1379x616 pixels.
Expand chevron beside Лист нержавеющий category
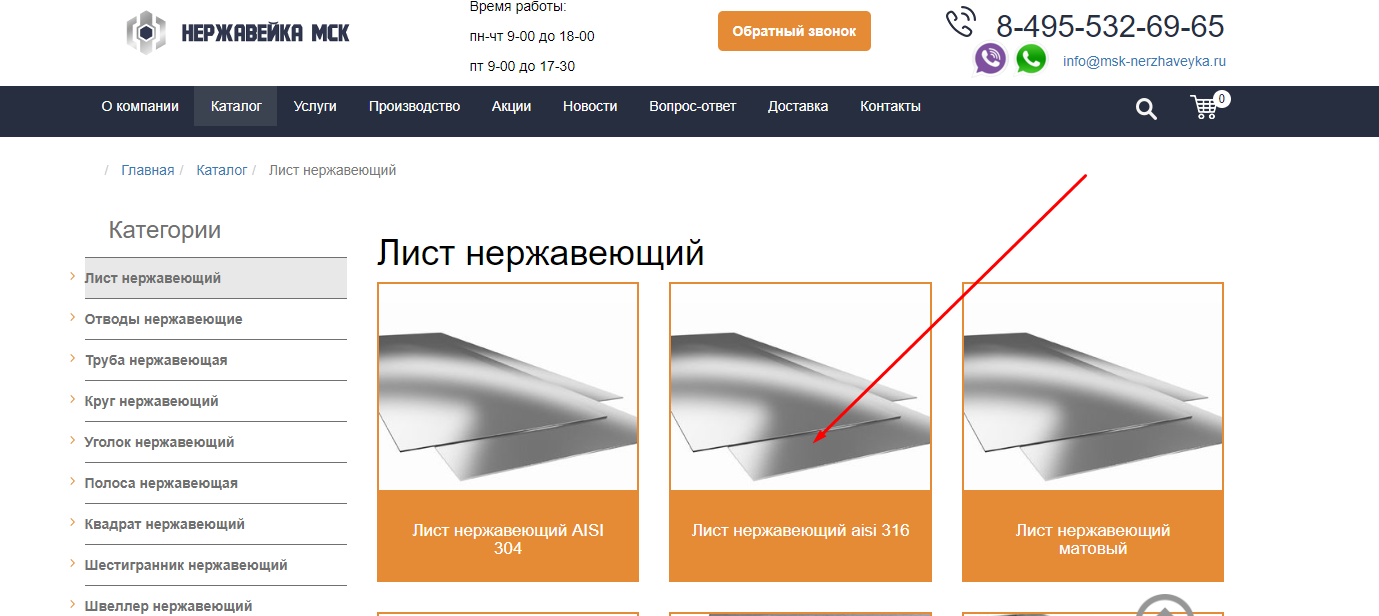tap(73, 276)
